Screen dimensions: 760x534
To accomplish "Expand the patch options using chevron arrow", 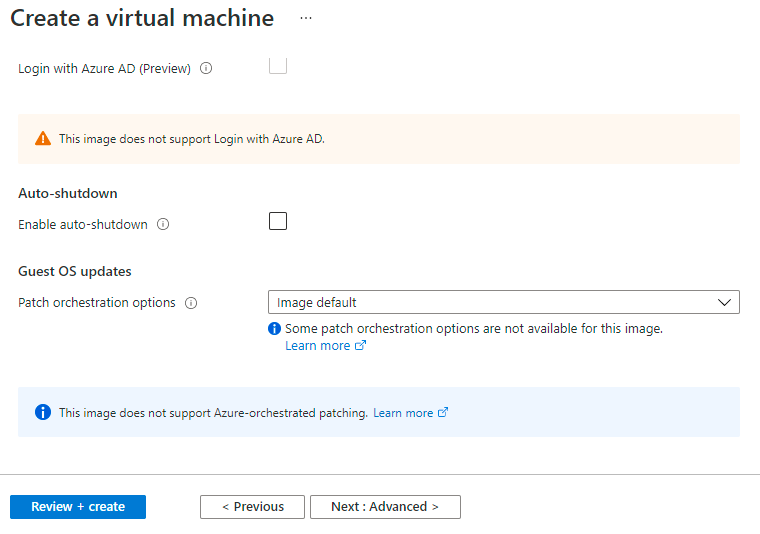I will [x=725, y=302].
